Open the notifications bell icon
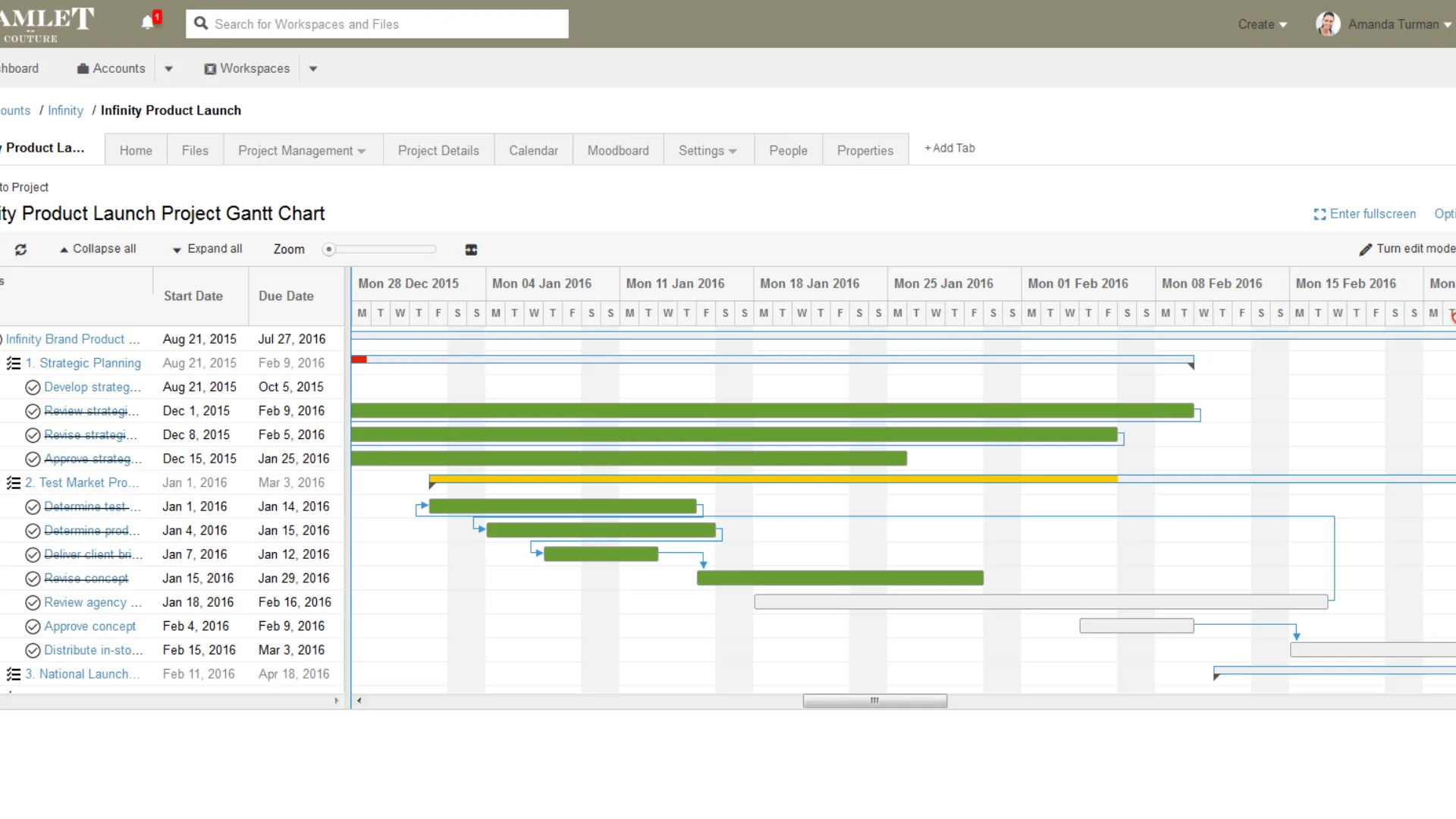 148,23
